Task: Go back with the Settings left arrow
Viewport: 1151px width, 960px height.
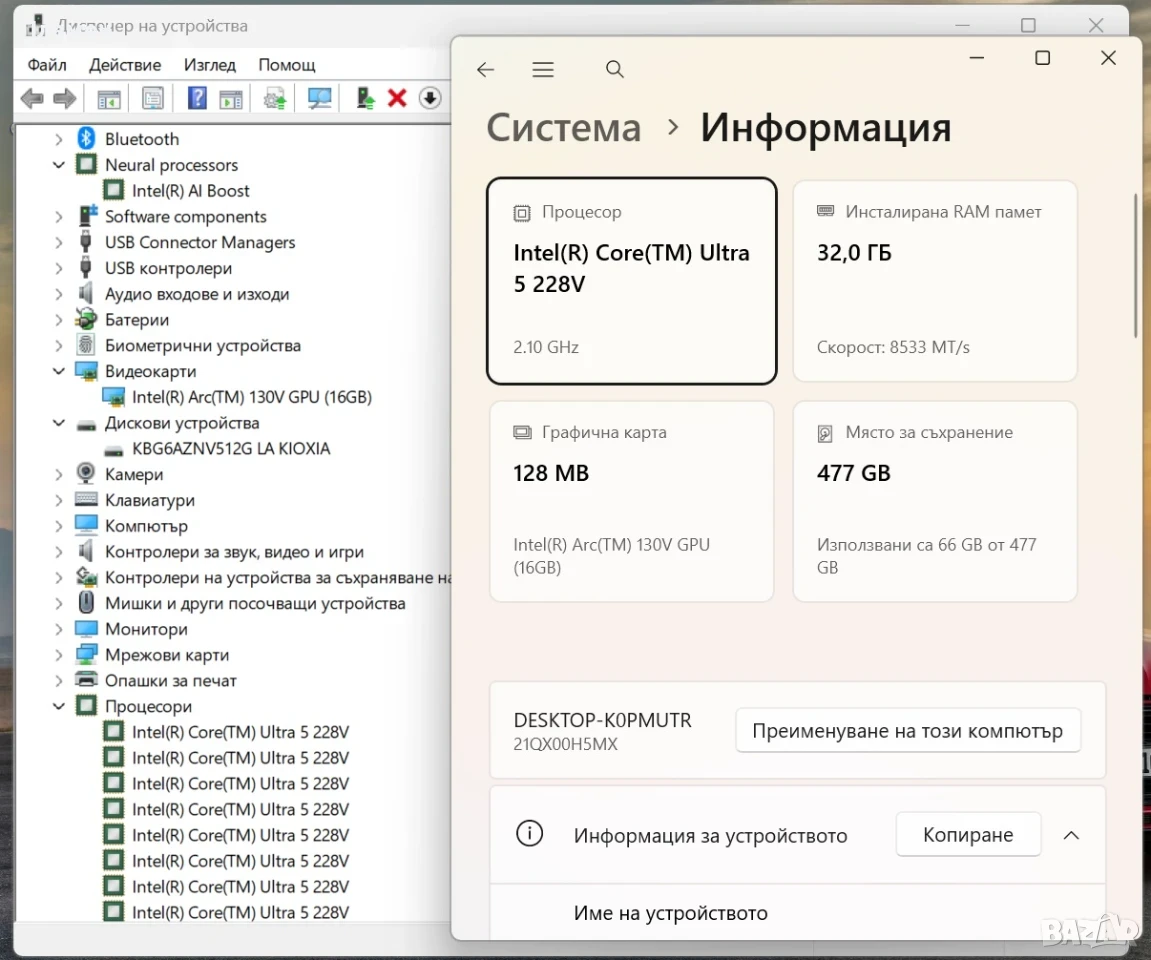Action: coord(485,69)
